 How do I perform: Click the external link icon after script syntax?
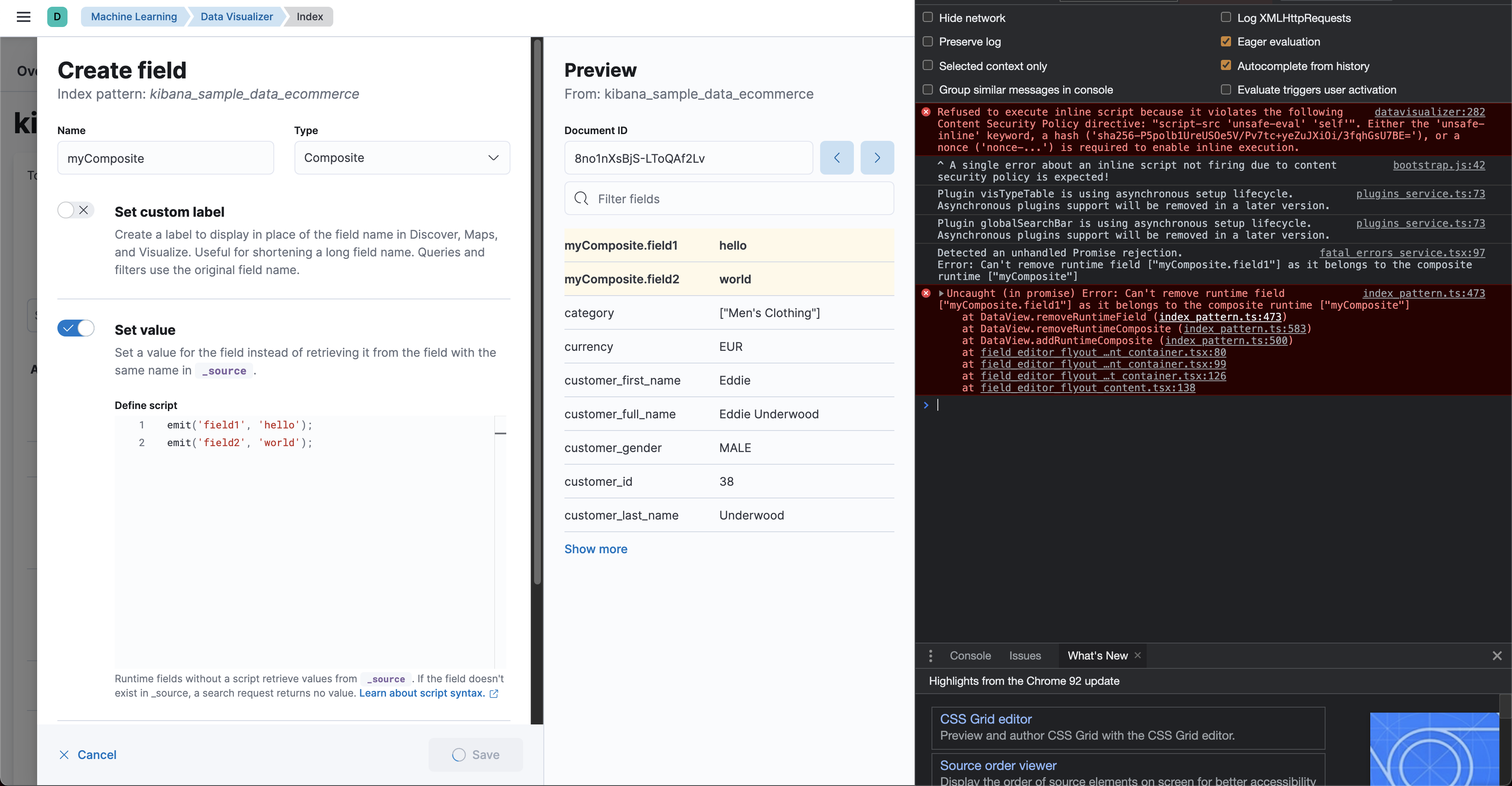(494, 693)
